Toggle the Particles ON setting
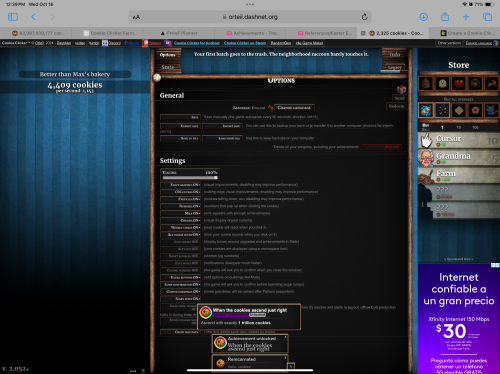Image resolution: width=500 pixels, height=374 pixels. (180, 199)
